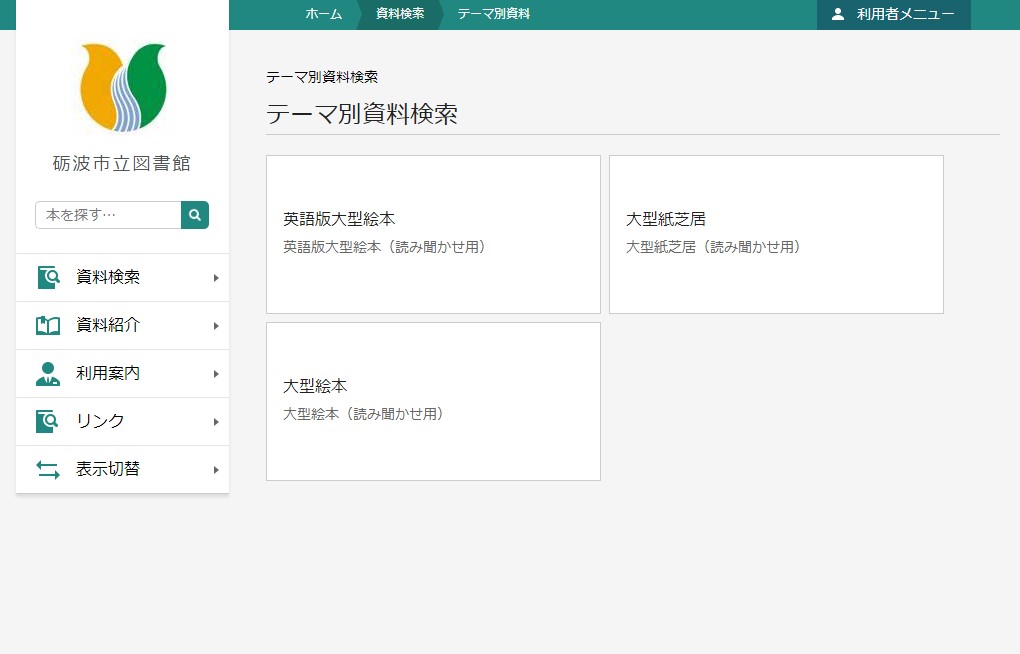Expand the 表示切替 submenu arrow
Viewport: 1020px width, 654px height.
point(216,470)
